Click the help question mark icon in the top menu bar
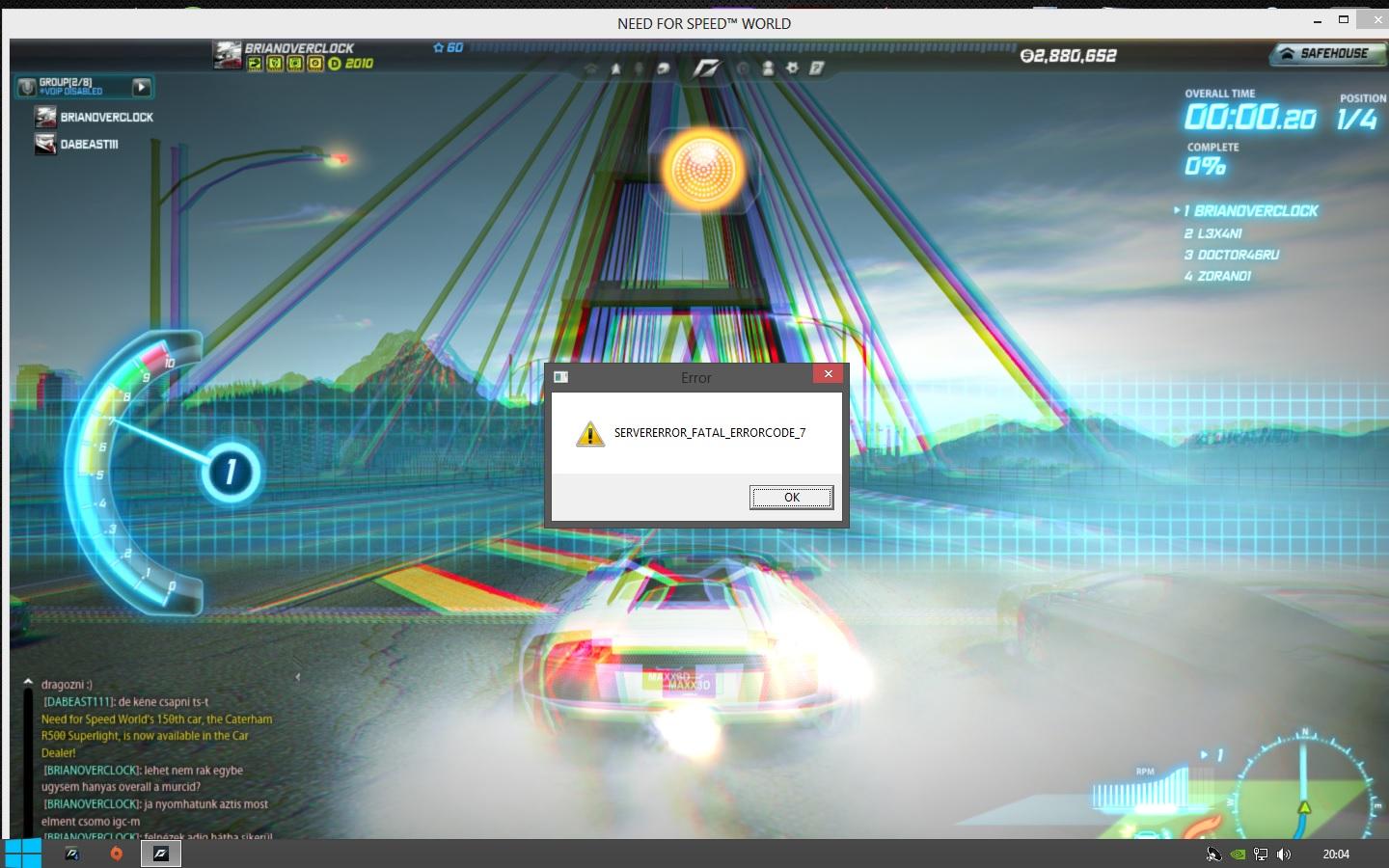Image resolution: width=1389 pixels, height=868 pixels. [816, 68]
